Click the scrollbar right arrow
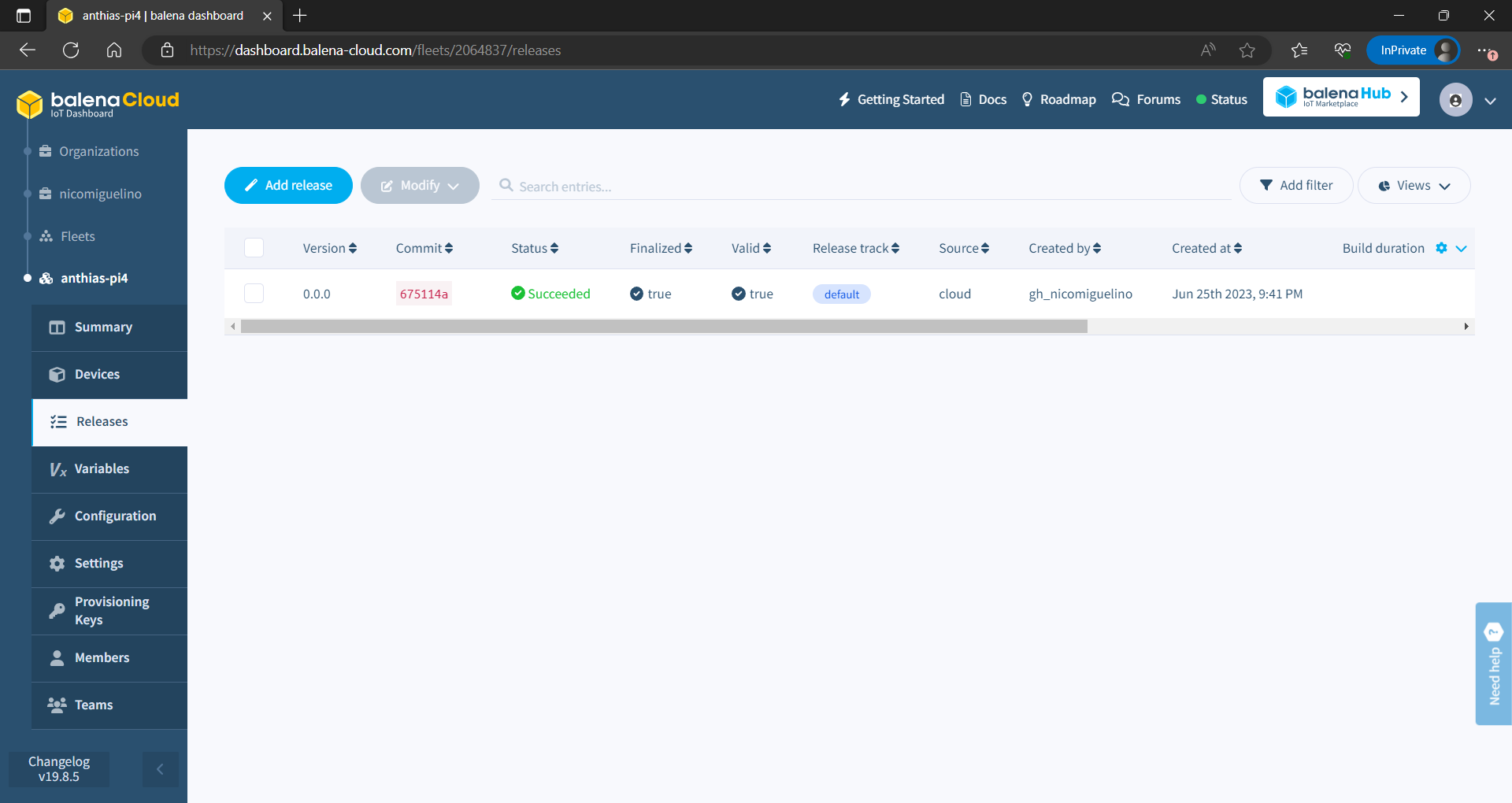Image resolution: width=1512 pixels, height=803 pixels. [x=1466, y=327]
